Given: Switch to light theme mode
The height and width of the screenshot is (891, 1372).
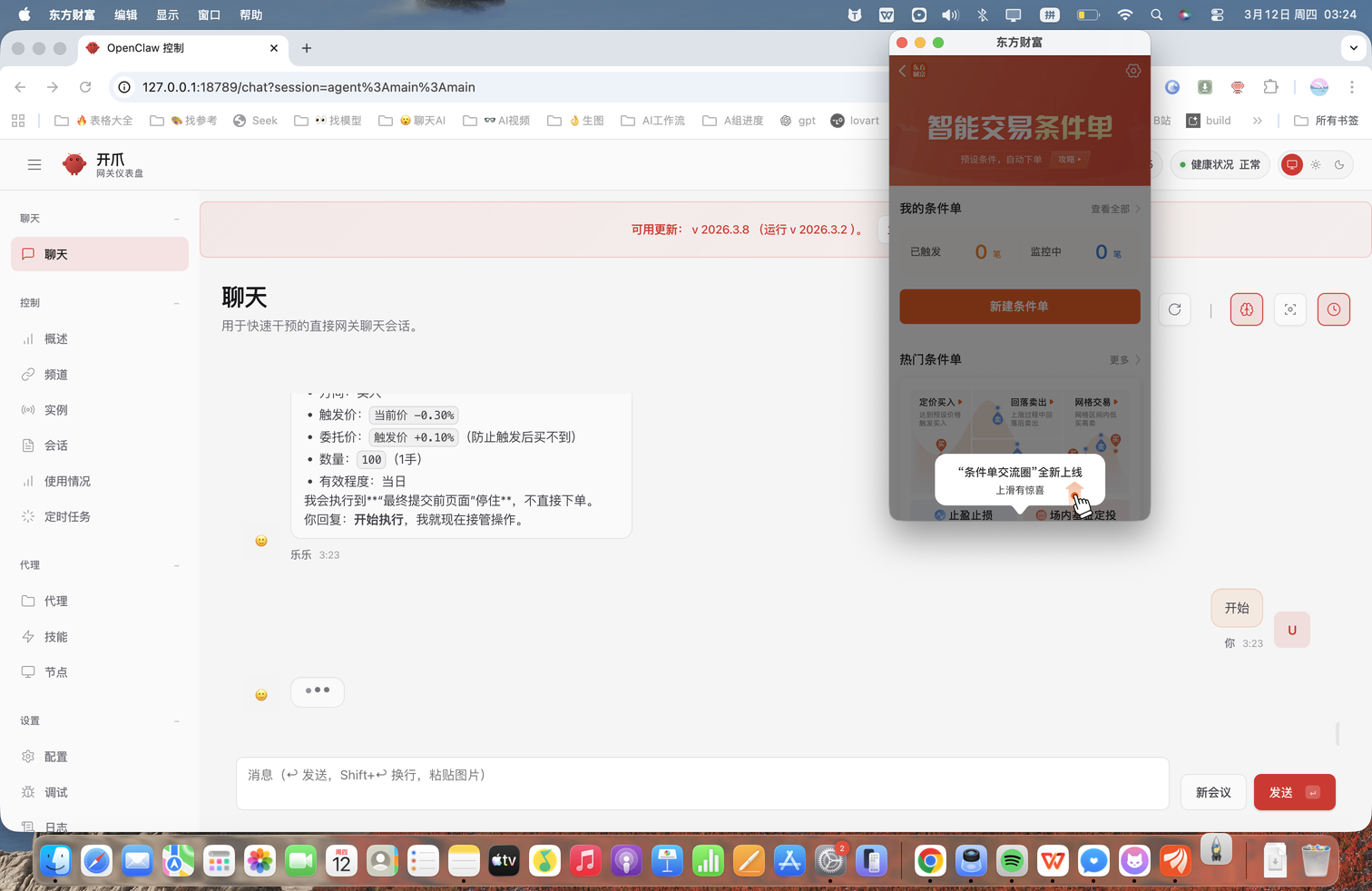Looking at the screenshot, I should click(1316, 165).
